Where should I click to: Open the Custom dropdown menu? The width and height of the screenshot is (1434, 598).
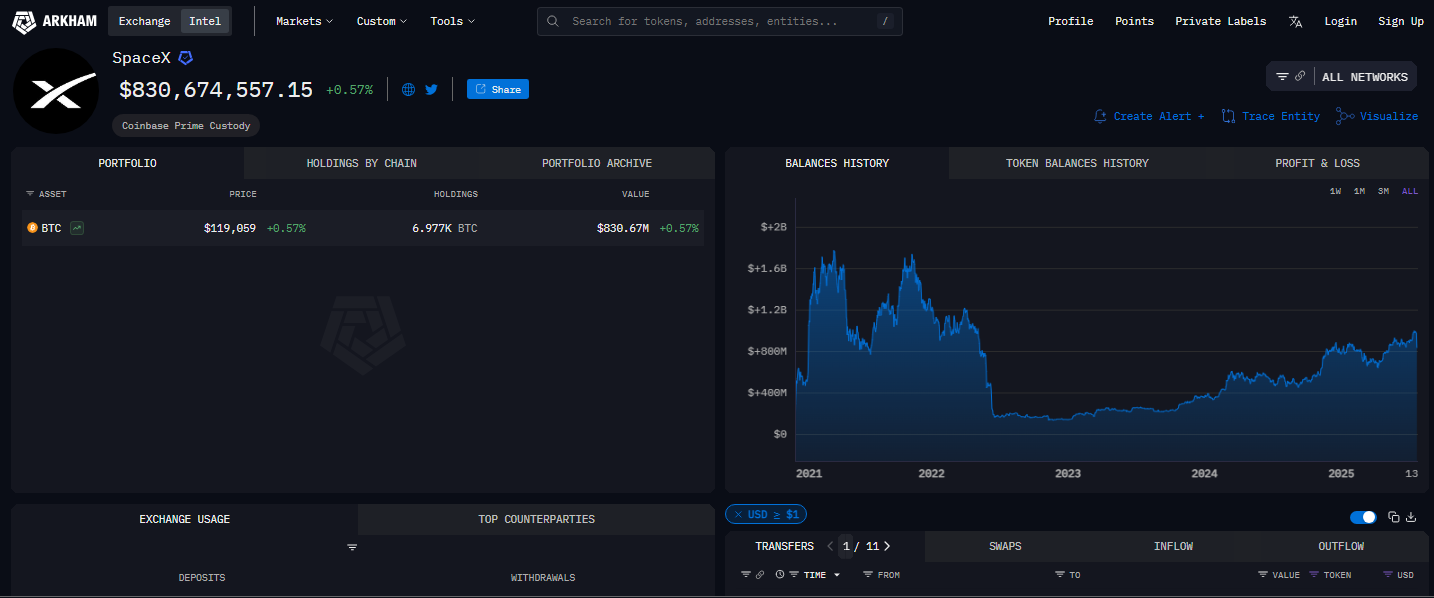pyautogui.click(x=382, y=21)
